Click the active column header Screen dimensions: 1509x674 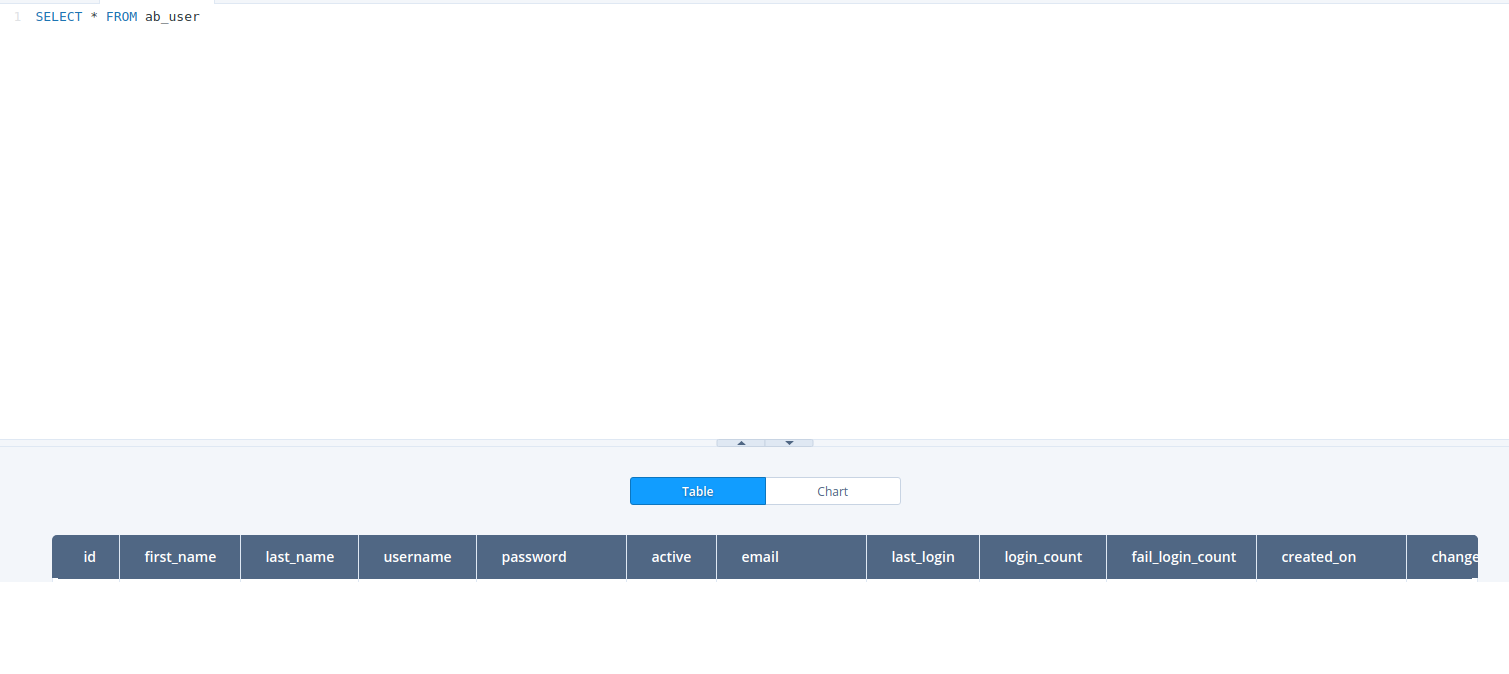point(672,557)
